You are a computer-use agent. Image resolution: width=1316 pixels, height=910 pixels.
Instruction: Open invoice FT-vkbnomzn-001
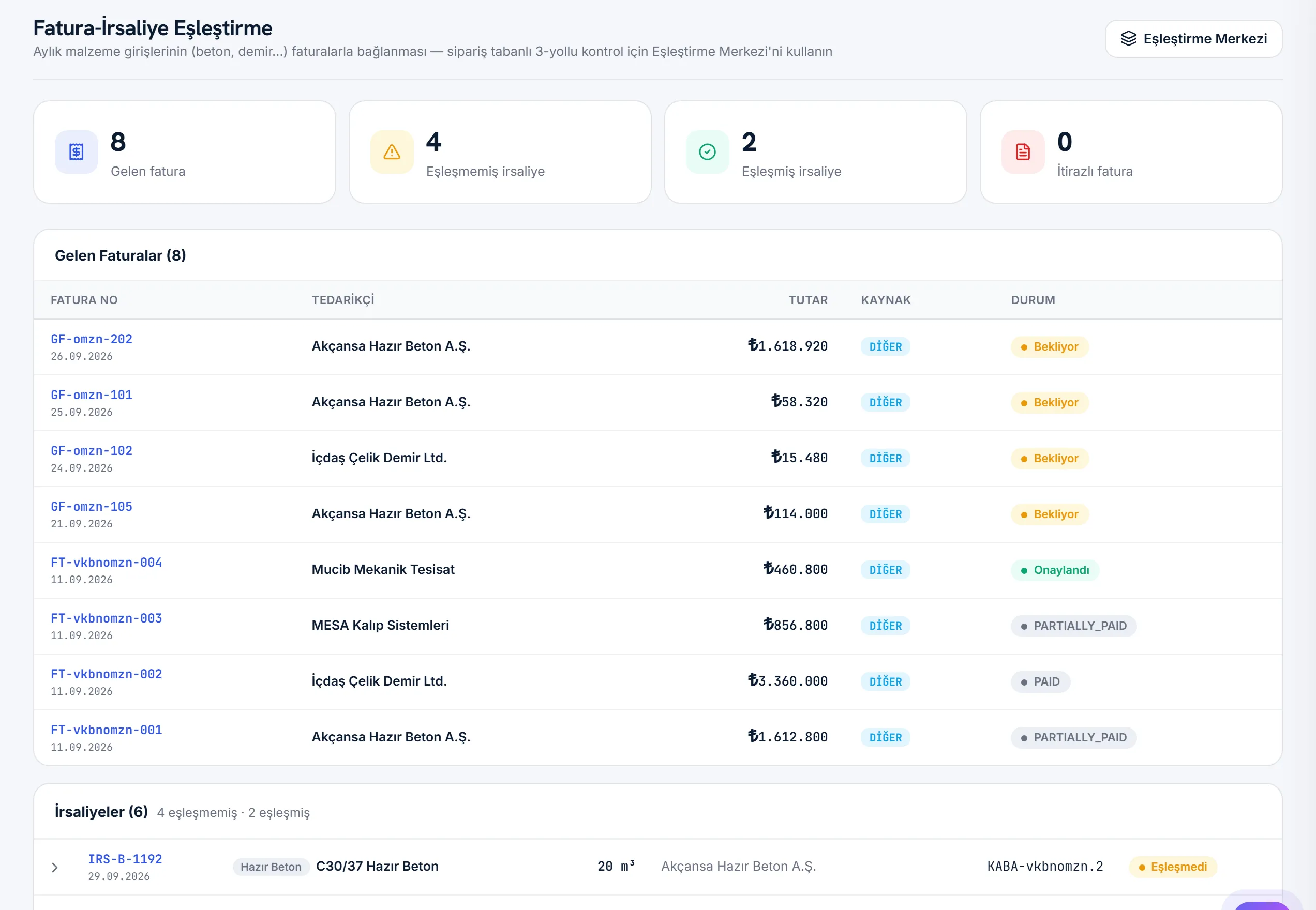(107, 731)
